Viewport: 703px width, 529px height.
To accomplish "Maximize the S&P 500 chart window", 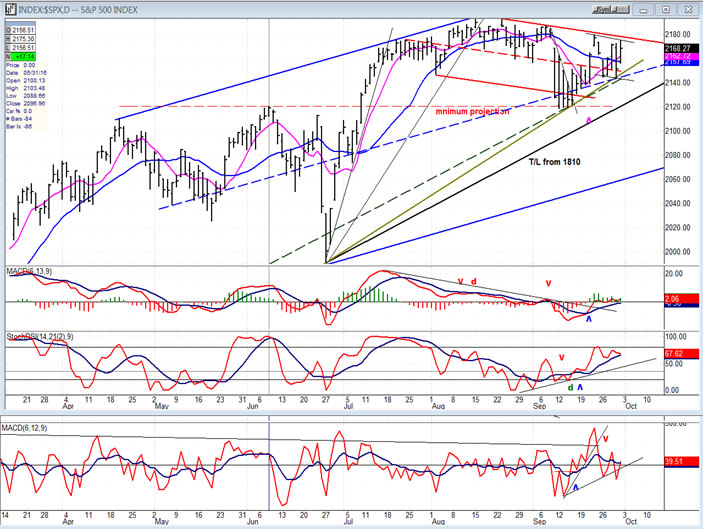I will tap(666, 9).
